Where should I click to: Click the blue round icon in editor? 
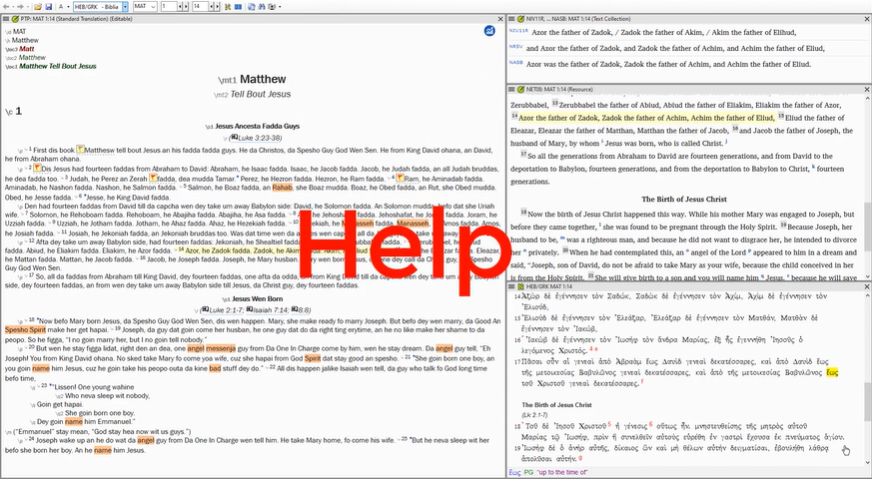pyautogui.click(x=489, y=32)
